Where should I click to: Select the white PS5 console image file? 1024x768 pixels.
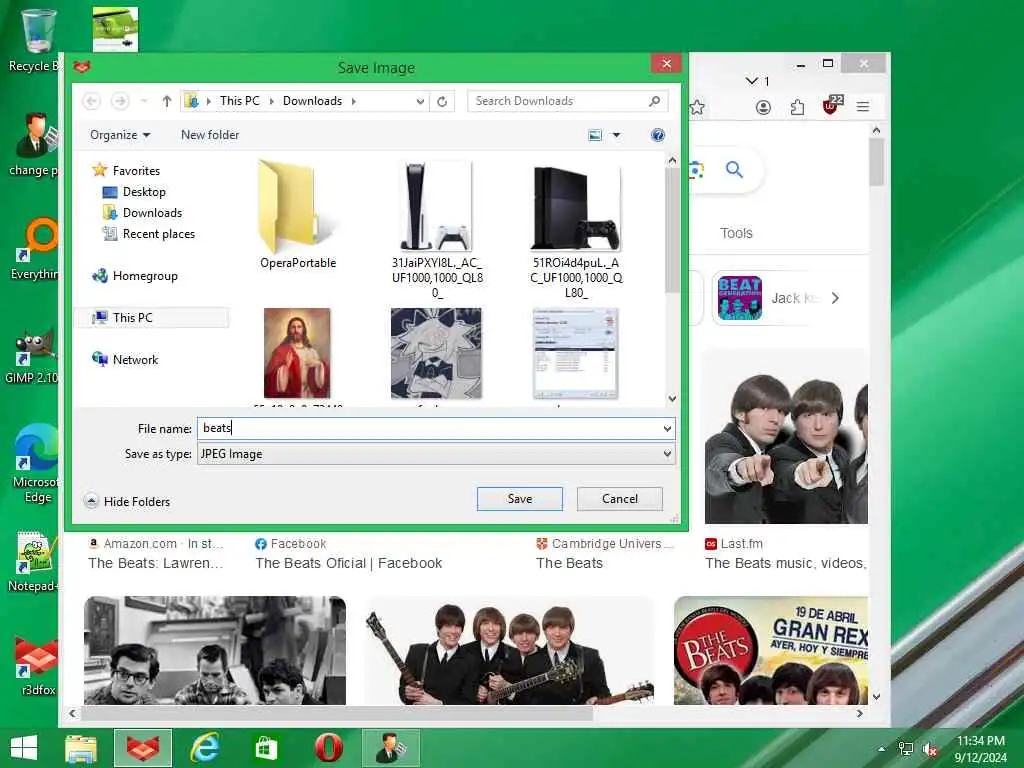click(x=437, y=231)
